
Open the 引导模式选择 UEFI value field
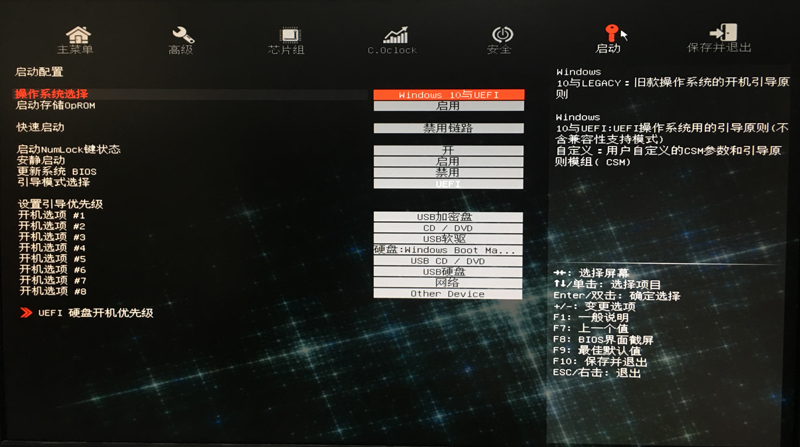[448, 184]
